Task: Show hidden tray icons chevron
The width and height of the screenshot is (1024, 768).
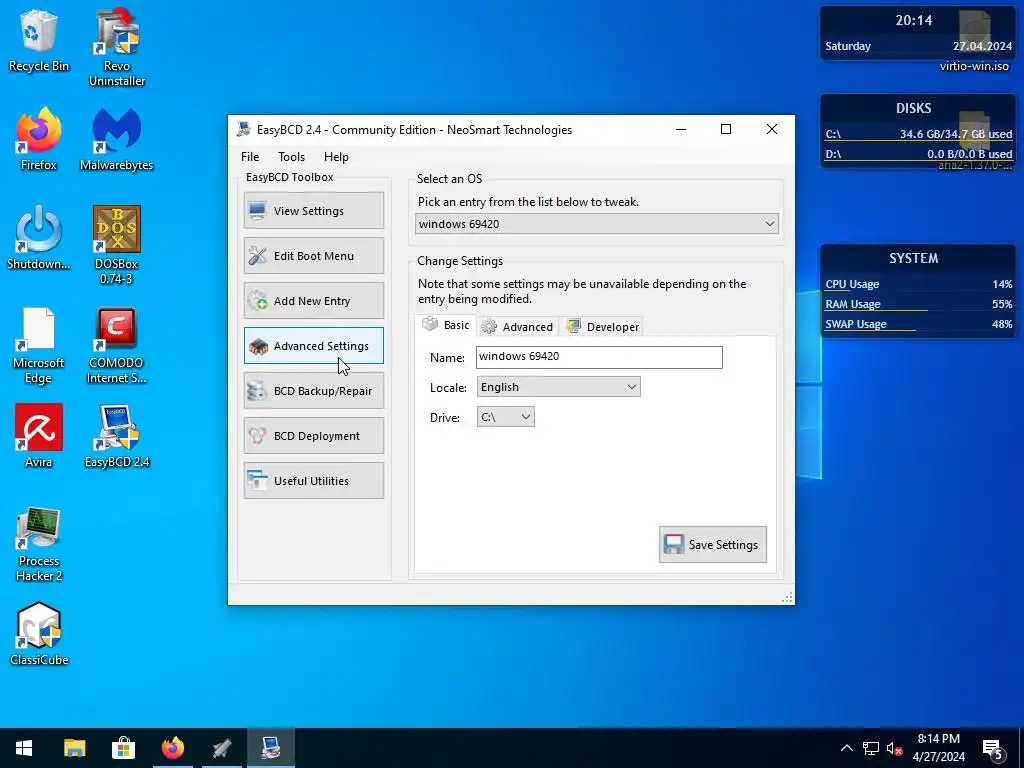Action: click(846, 748)
